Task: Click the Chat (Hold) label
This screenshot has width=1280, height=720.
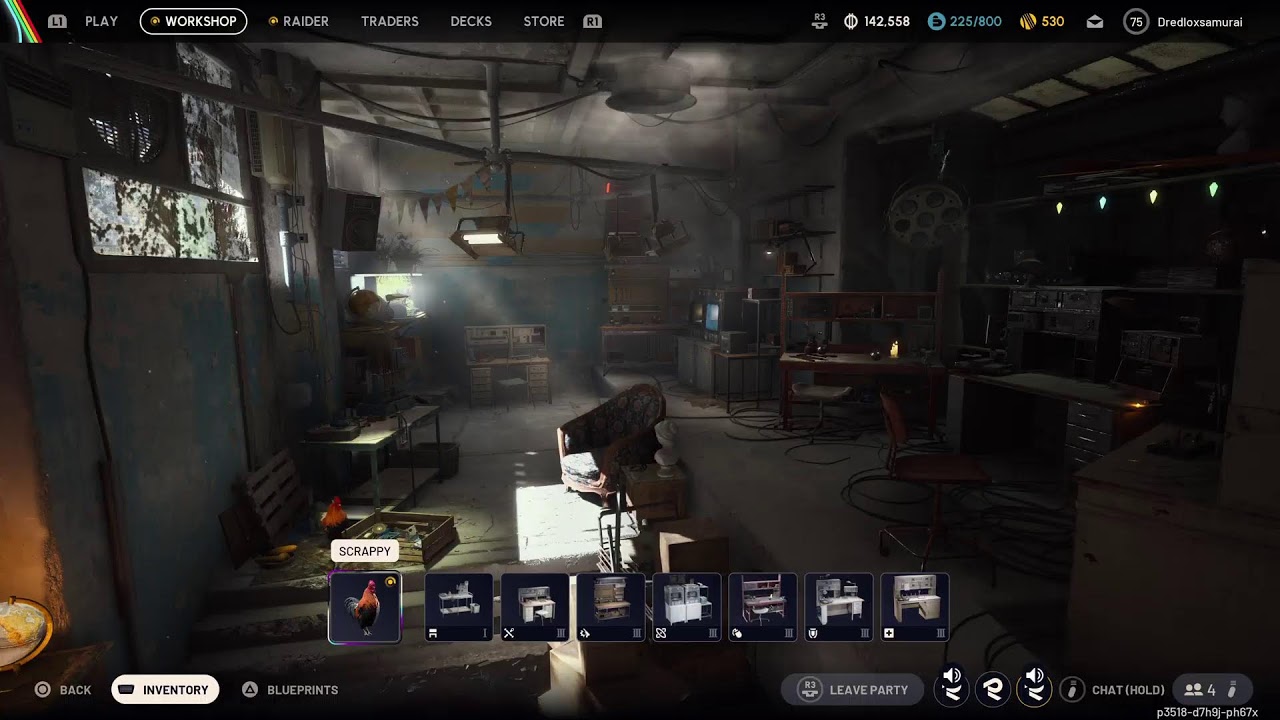Action: 1128,690
